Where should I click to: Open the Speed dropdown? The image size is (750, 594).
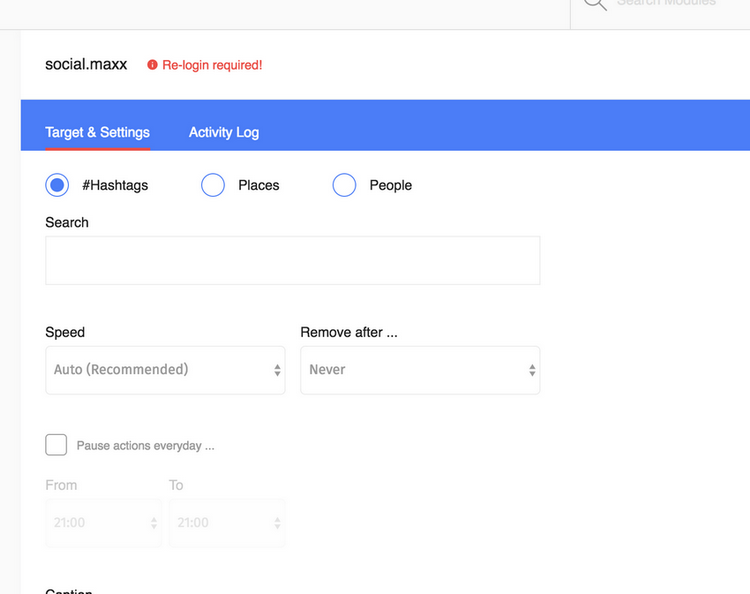(x=165, y=370)
